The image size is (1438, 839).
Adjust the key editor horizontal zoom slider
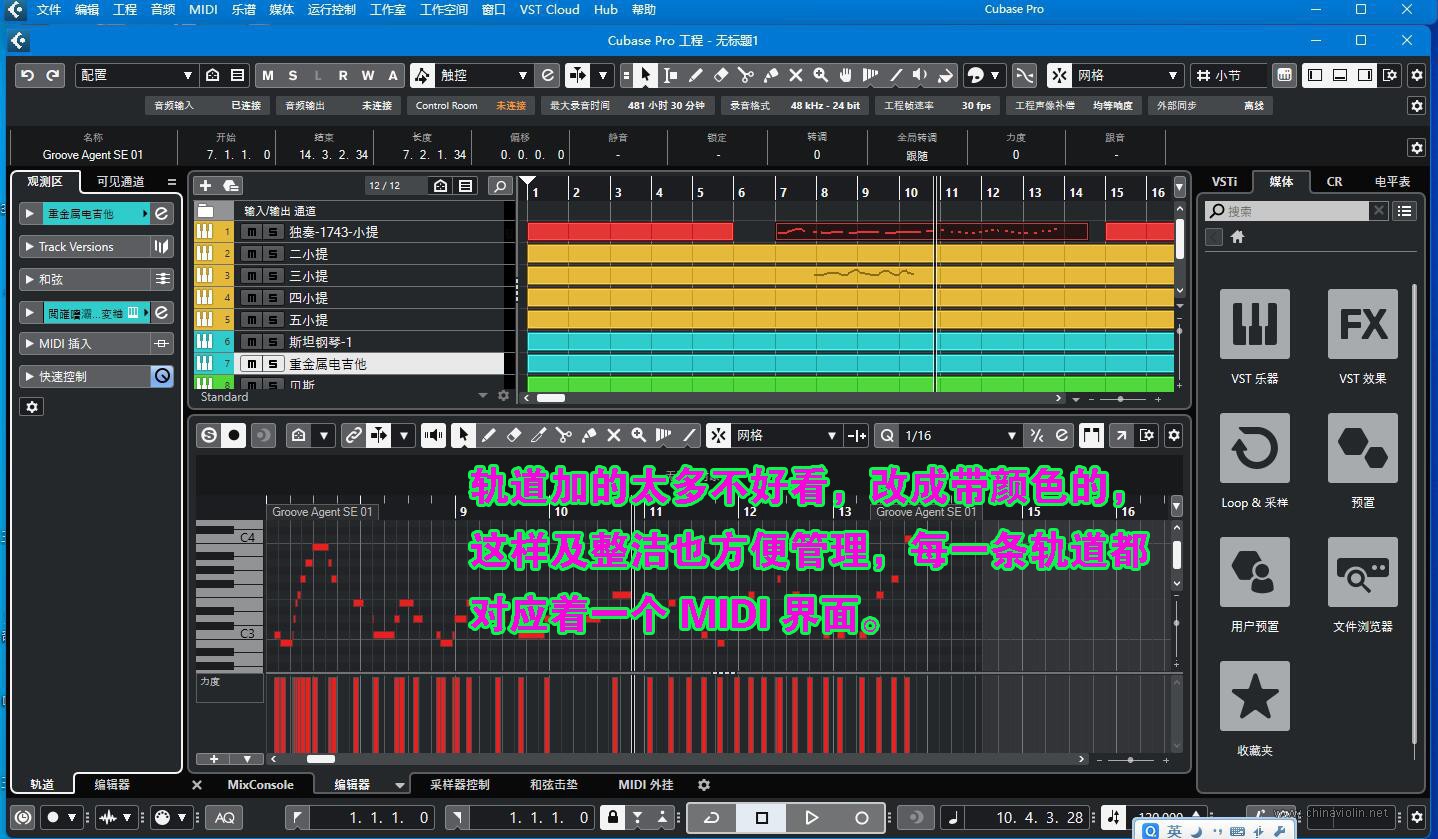point(1130,760)
